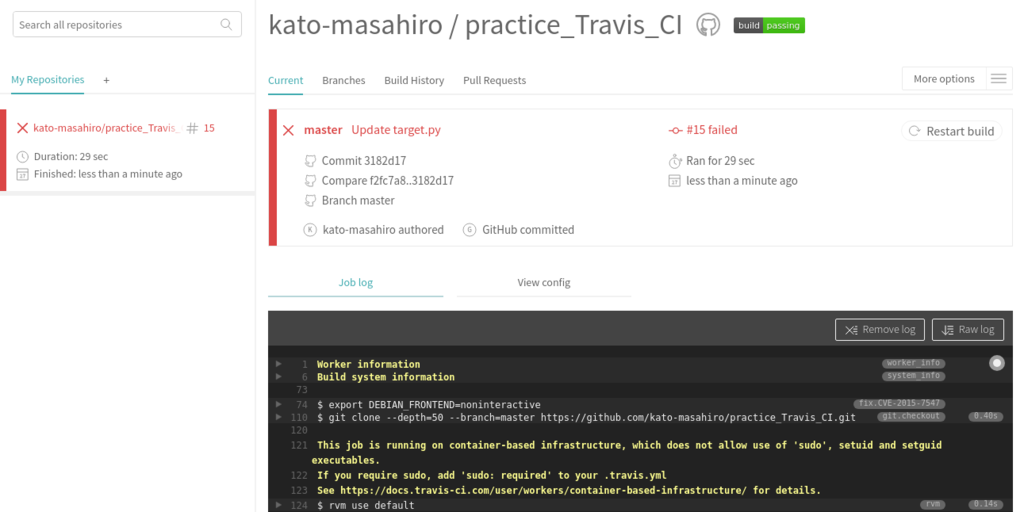
Task: Open the #15 failed build link
Action: [x=712, y=130]
